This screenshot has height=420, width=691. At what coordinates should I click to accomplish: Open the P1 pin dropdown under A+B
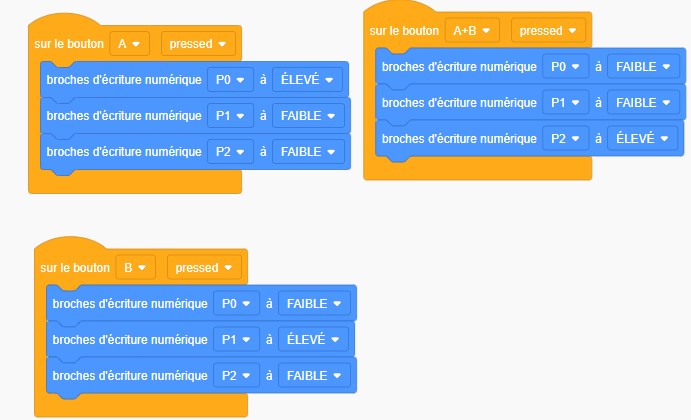tap(565, 103)
